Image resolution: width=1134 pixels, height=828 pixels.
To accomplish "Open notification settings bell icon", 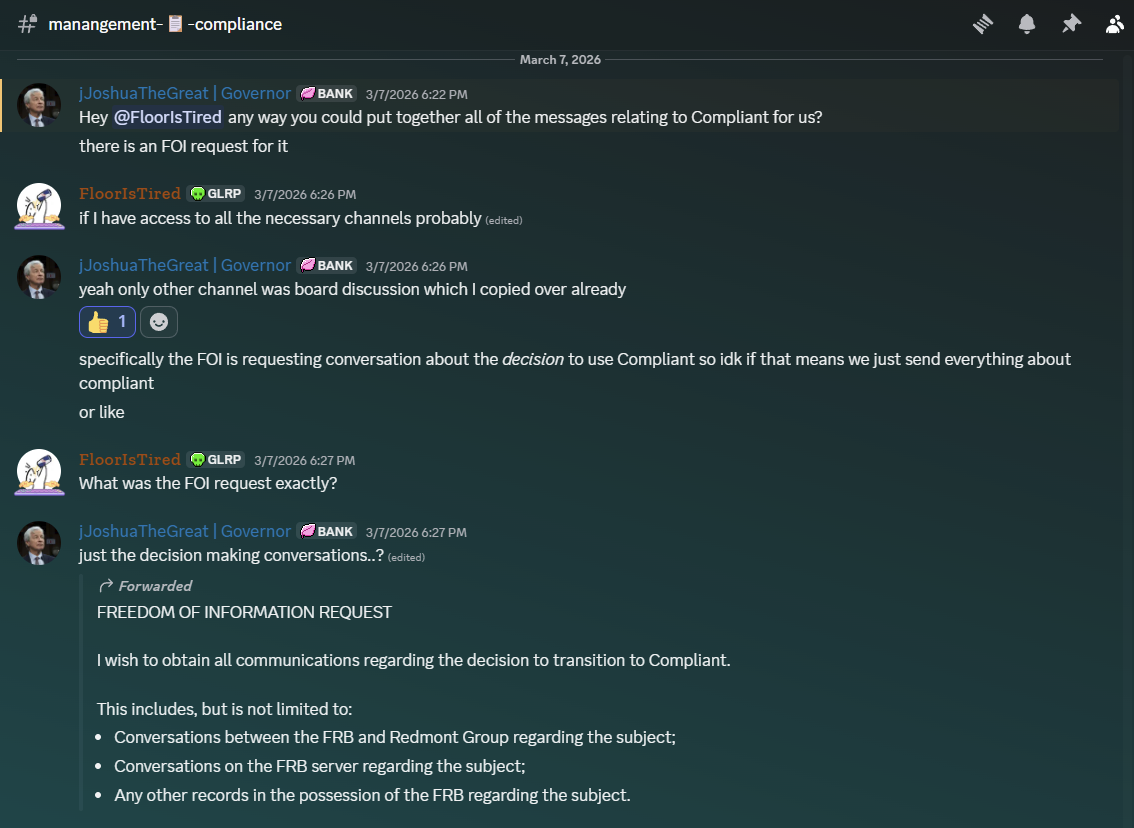I will (1027, 24).
